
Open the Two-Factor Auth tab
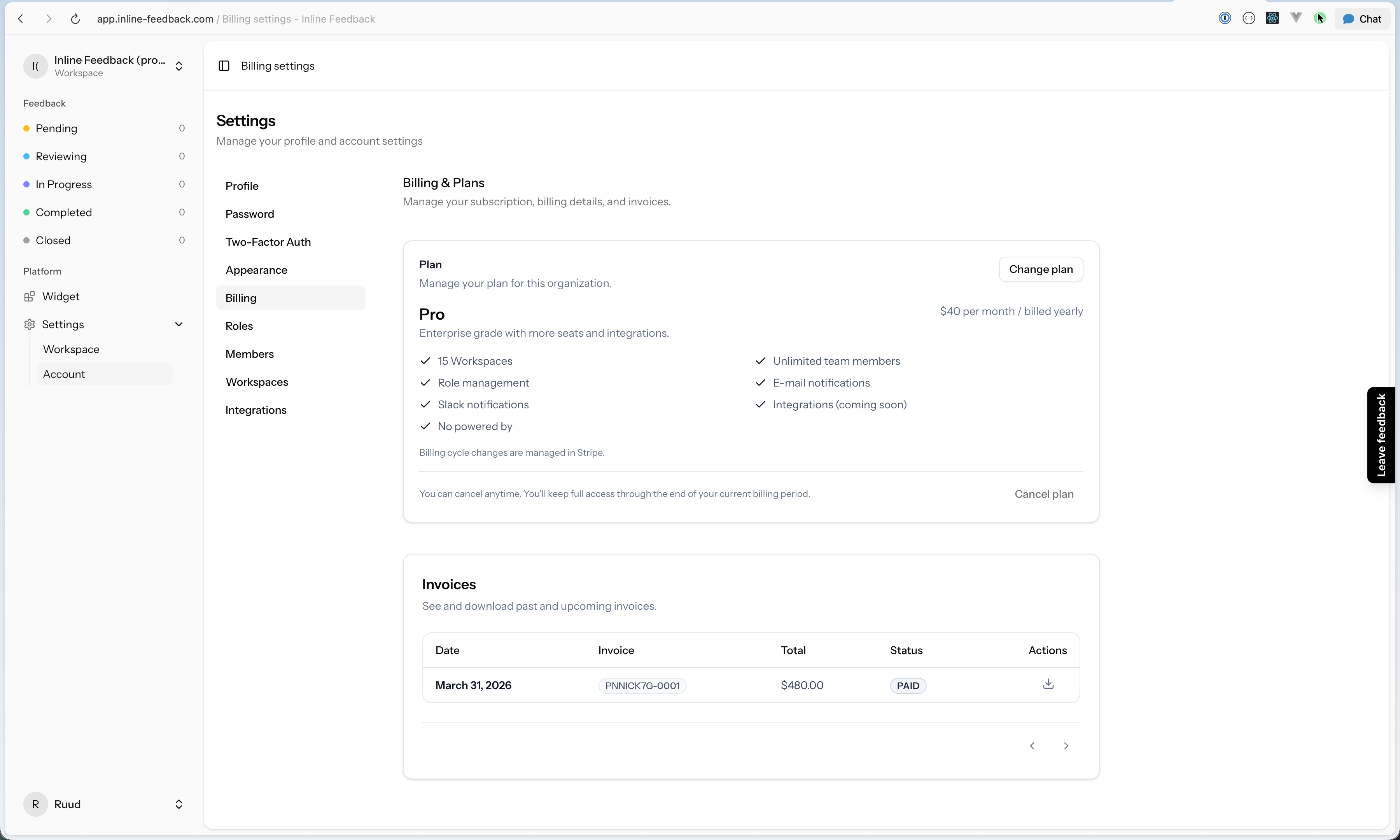click(291, 242)
